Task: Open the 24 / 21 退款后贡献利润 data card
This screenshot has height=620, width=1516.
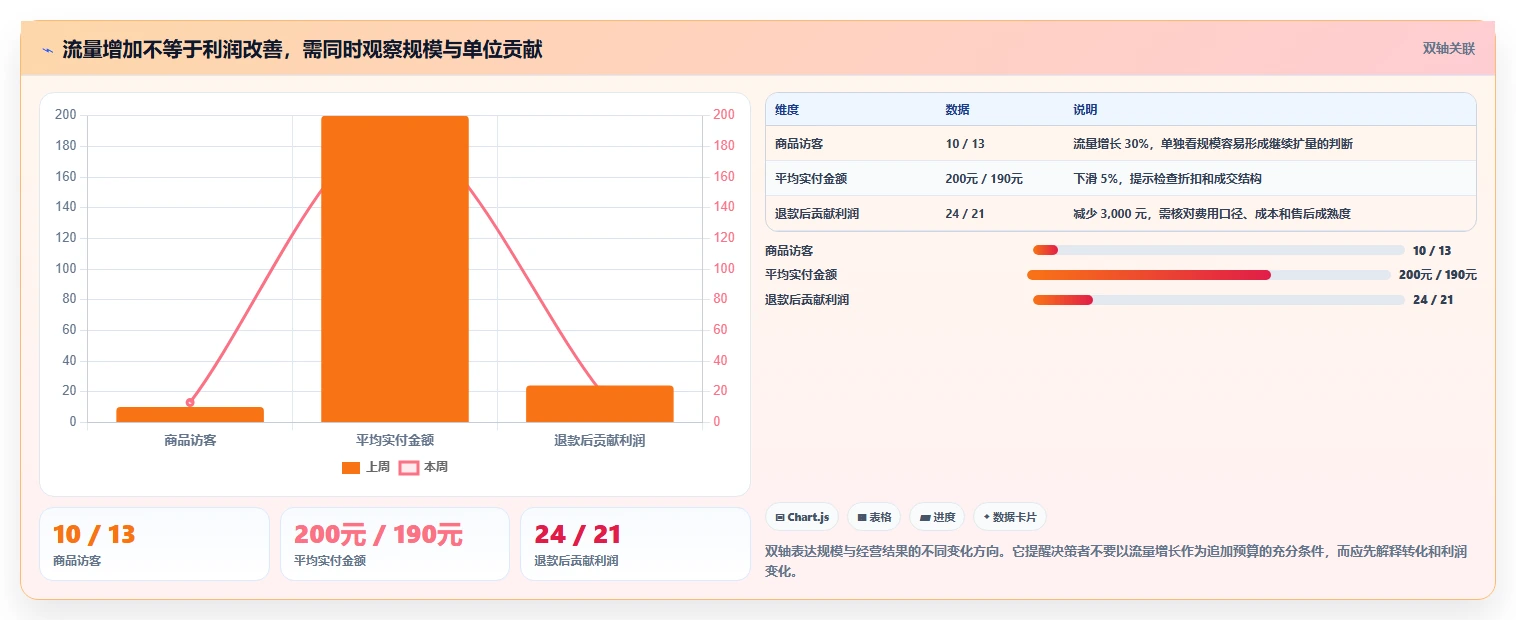Action: coord(635,544)
